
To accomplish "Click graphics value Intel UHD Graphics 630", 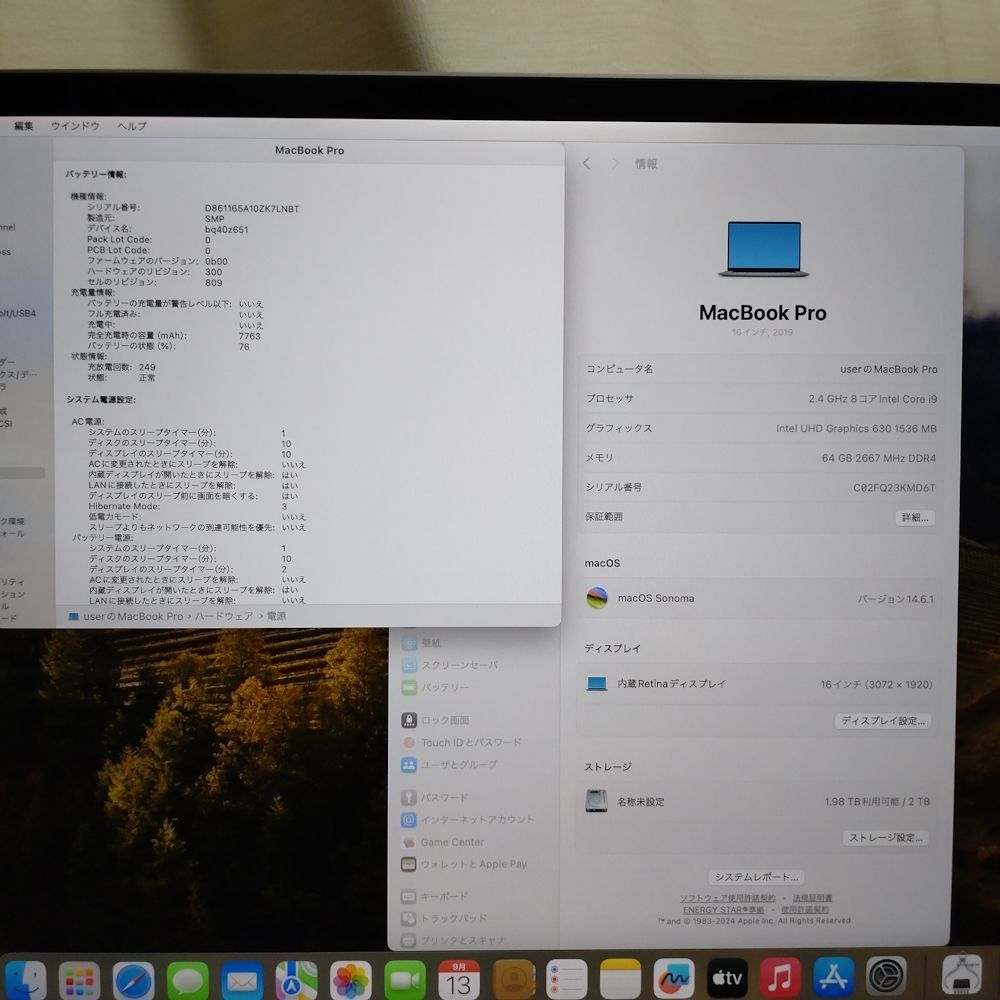I will point(857,429).
